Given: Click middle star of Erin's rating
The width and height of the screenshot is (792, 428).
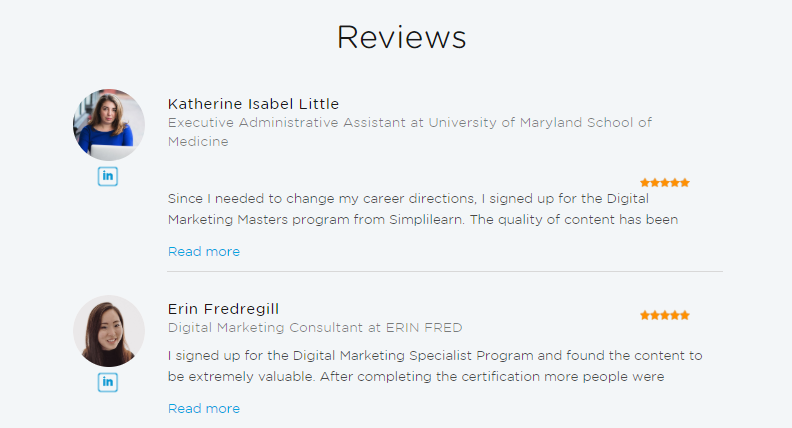Looking at the screenshot, I should click(665, 315).
